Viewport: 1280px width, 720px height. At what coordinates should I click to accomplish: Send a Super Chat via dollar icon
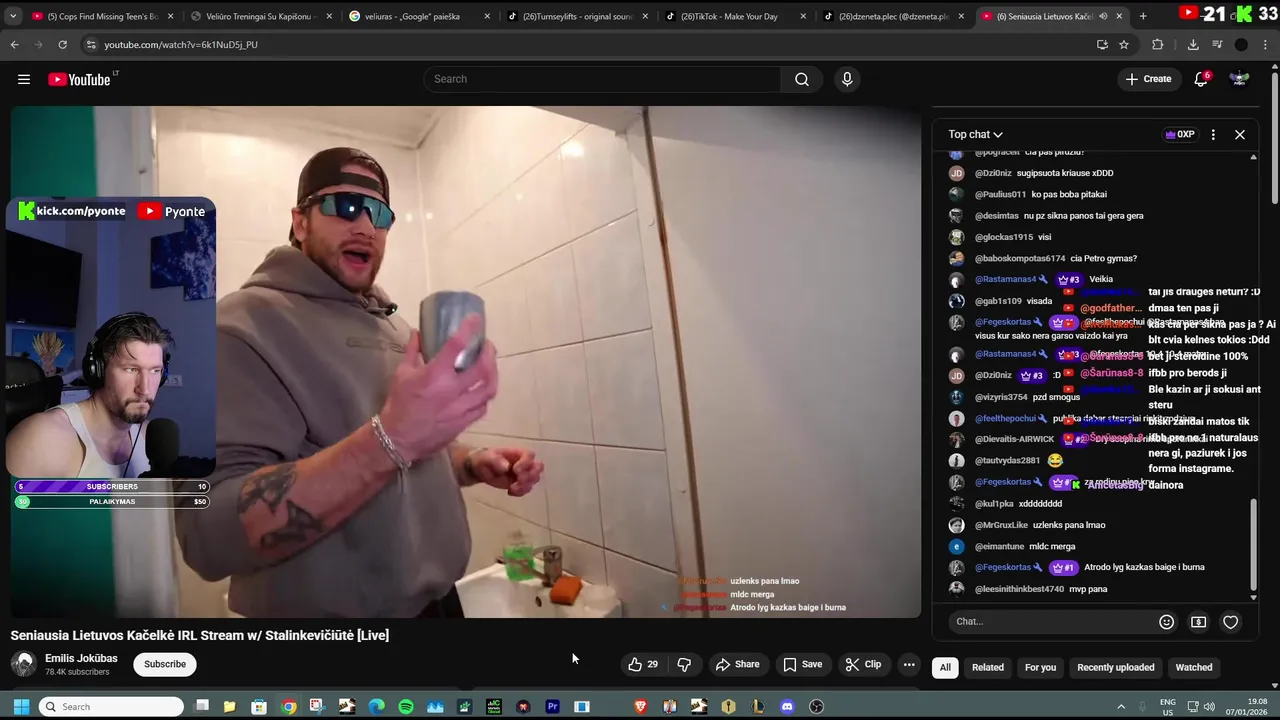pos(1198,622)
